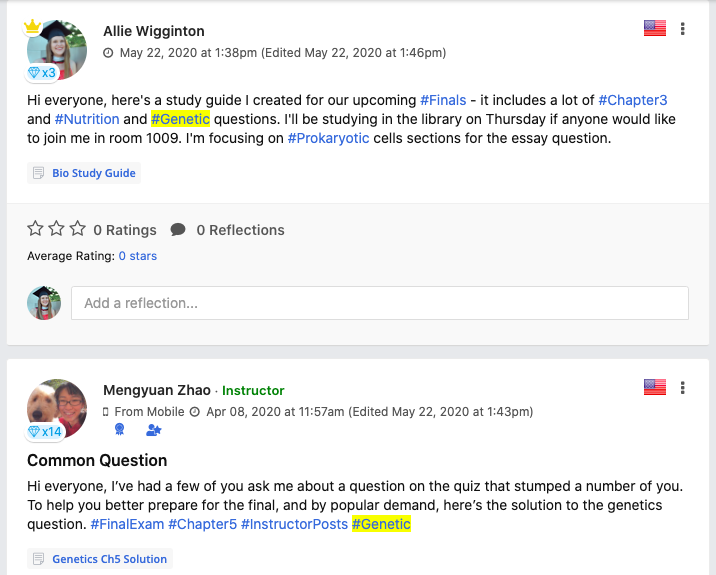
Task: Click the user star badge icon
Action: 153,430
